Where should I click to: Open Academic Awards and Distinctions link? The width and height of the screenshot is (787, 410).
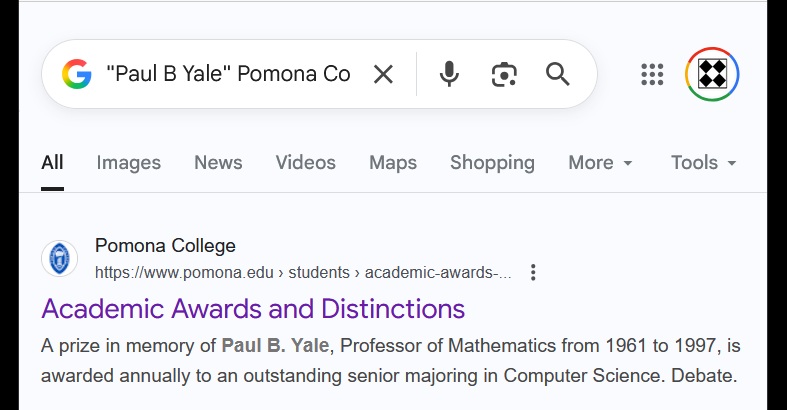click(253, 308)
